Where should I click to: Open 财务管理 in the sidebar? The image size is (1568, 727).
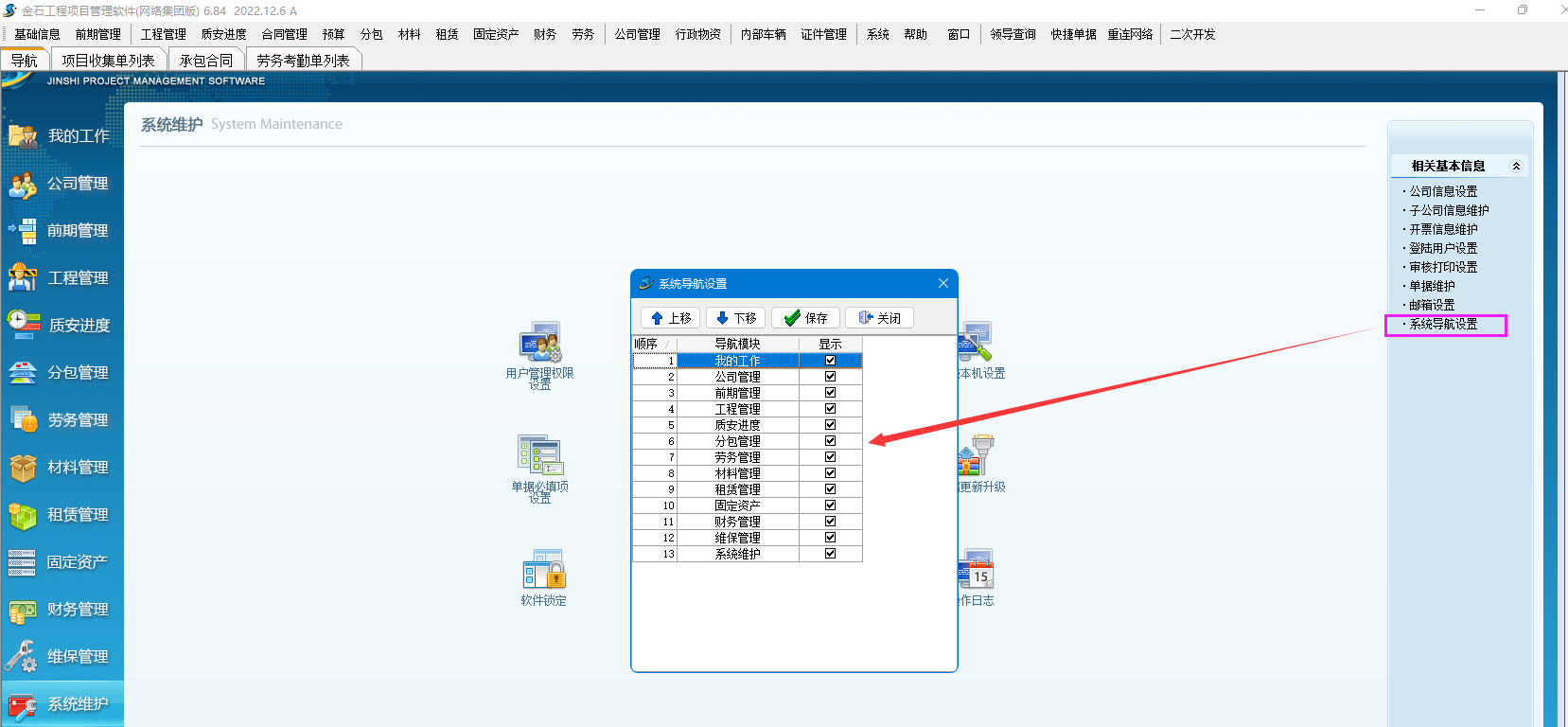[x=62, y=610]
